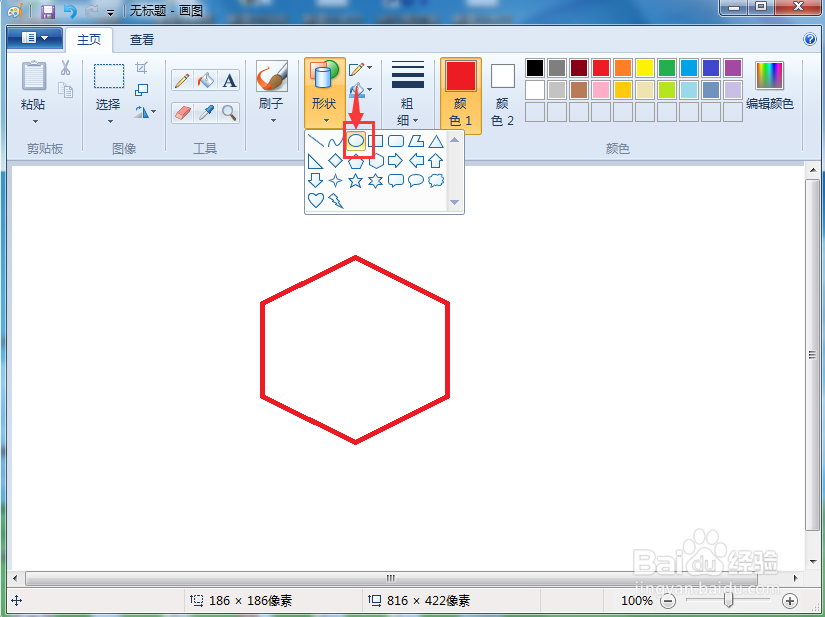Select the Pencil tool

click(182, 81)
